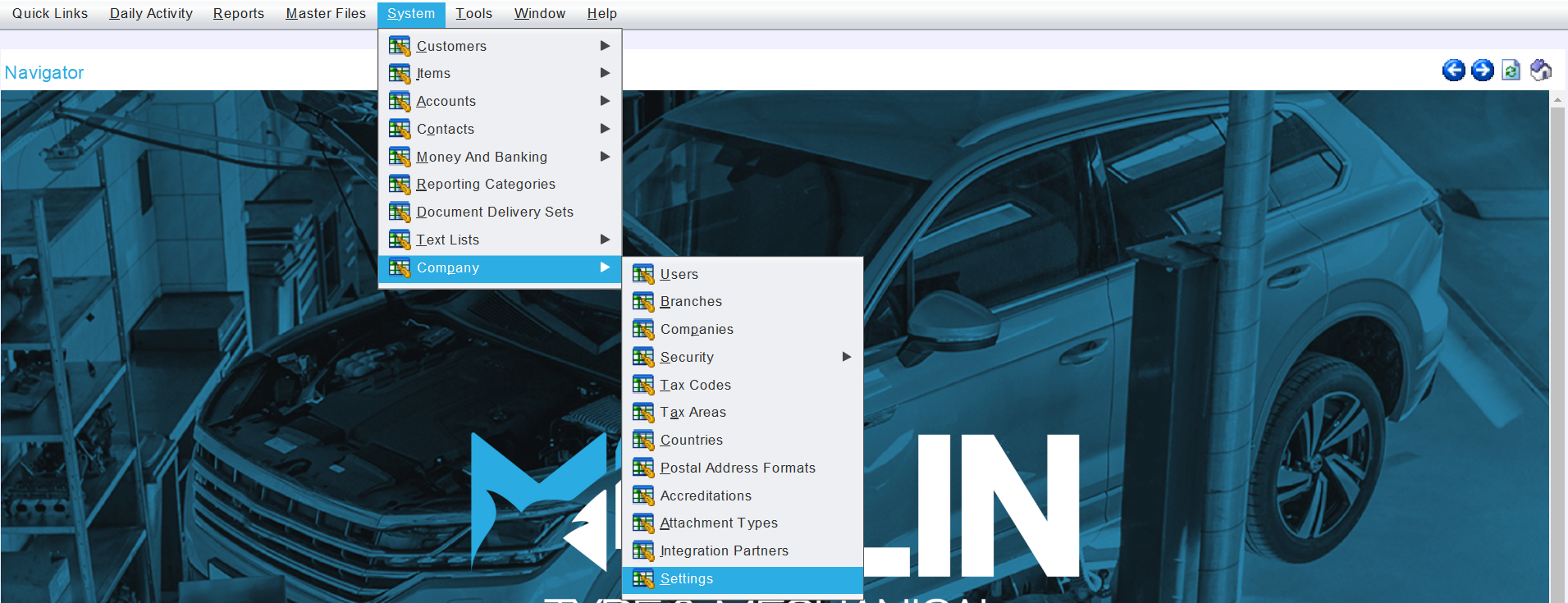Click the icon beside Users

click(643, 274)
